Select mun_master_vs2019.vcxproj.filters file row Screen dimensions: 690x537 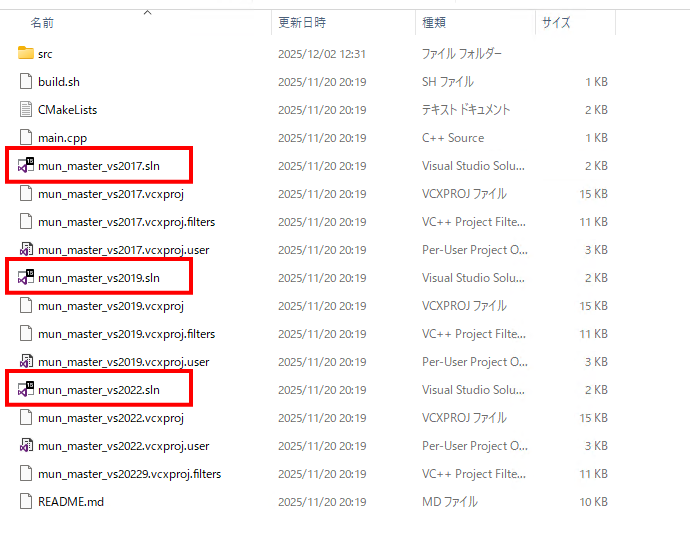[x=126, y=334]
